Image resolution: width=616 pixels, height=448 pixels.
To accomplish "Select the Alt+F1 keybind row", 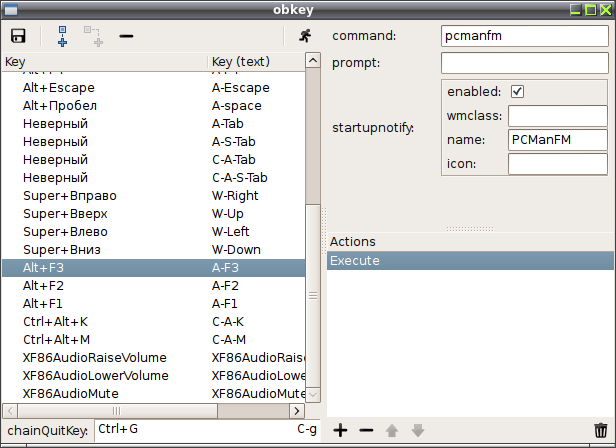I will (154, 304).
